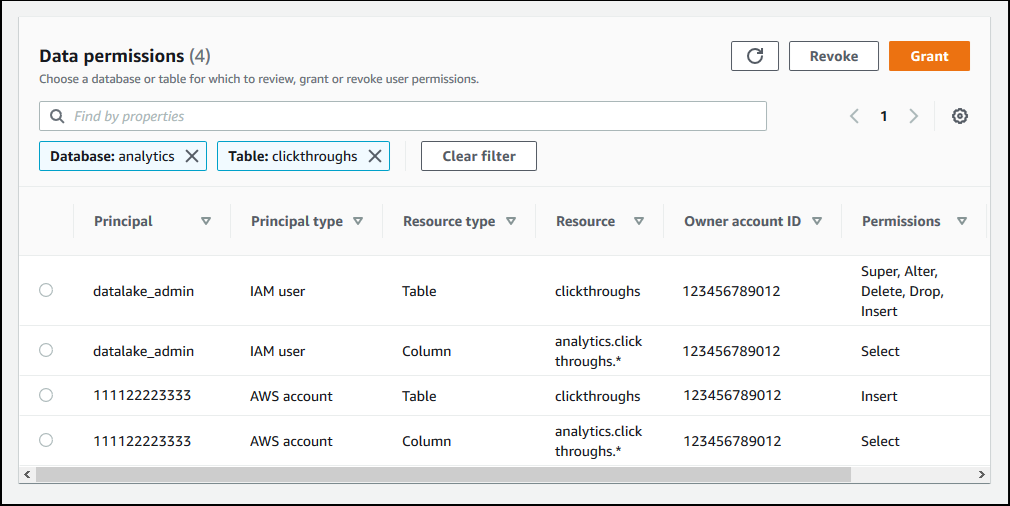
Task: Sort by the Permissions column
Action: (x=962, y=221)
